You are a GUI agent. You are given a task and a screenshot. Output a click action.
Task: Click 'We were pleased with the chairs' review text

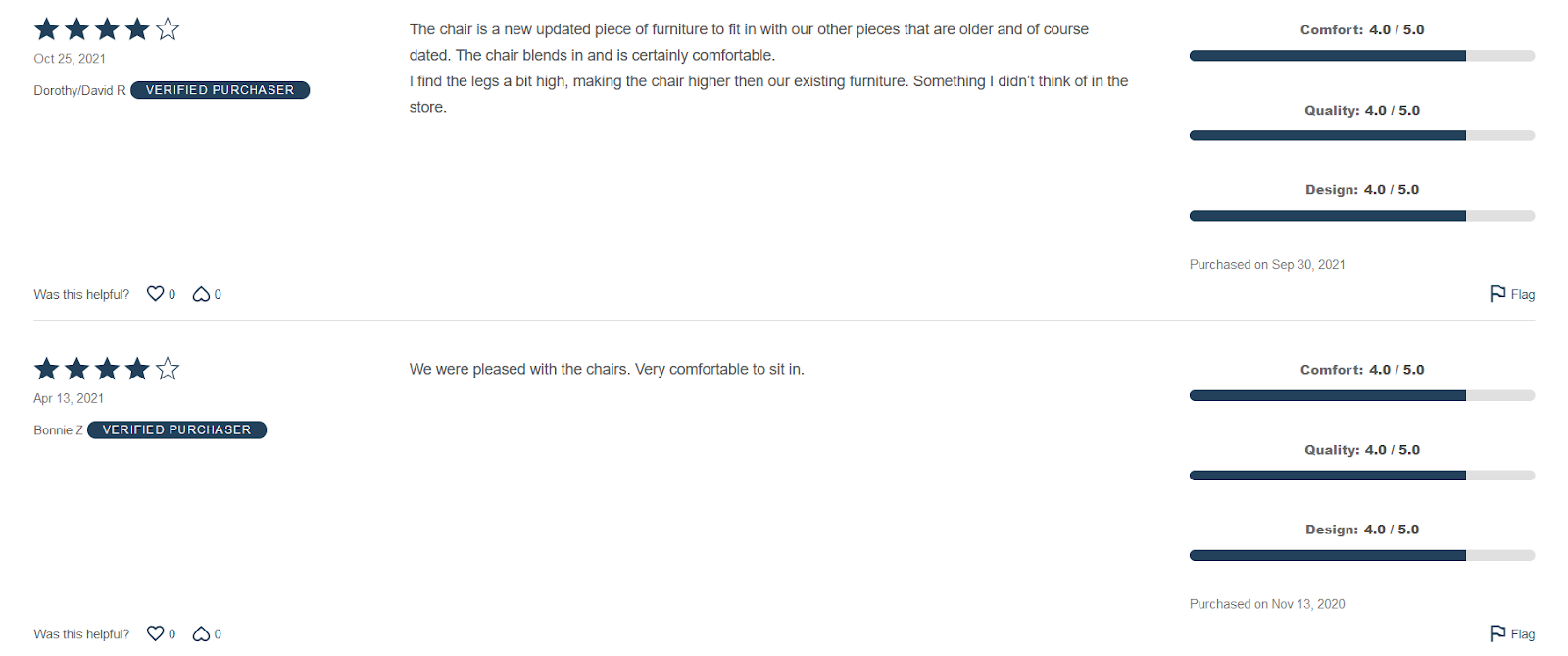pyautogui.click(x=606, y=370)
